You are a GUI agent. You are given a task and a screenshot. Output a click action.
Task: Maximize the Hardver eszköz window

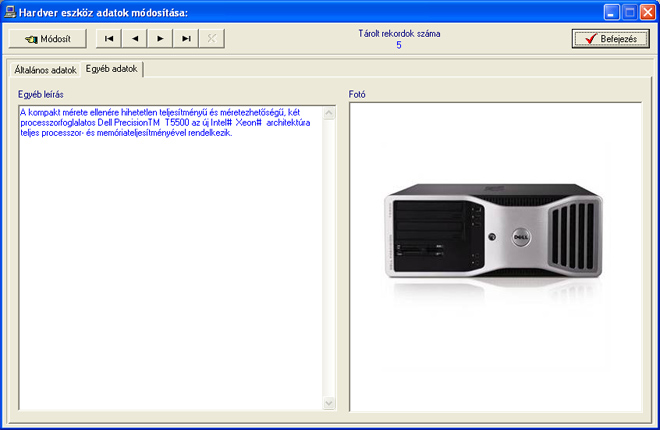(630, 12)
